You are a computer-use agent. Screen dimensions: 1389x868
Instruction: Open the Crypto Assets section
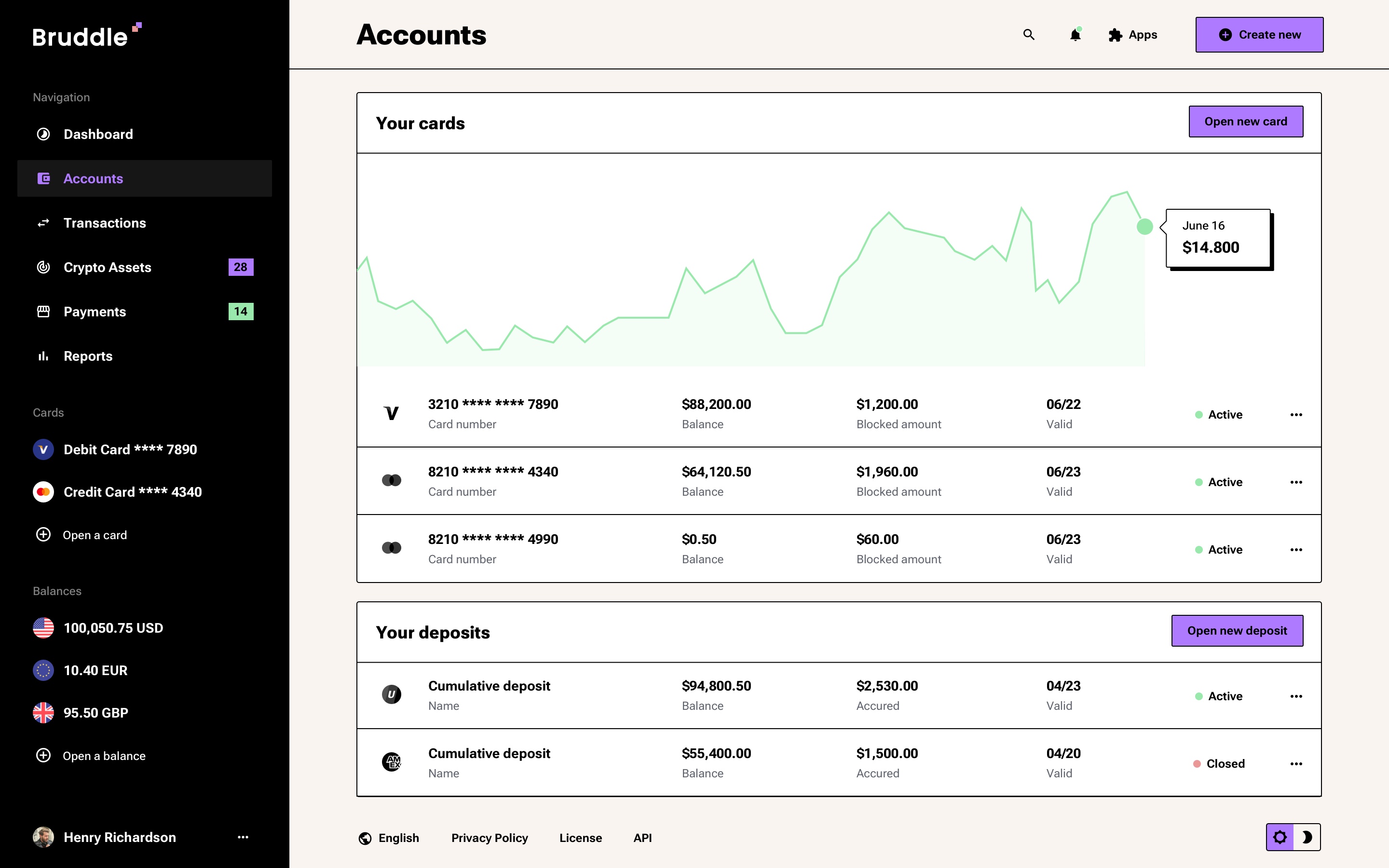108,268
